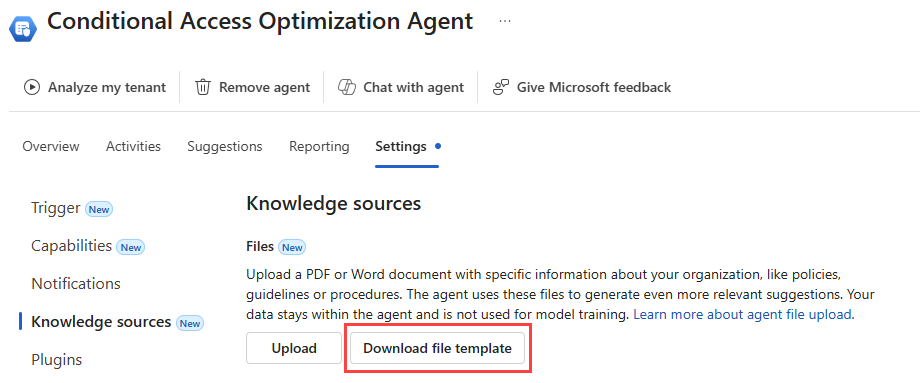Open Chat with agent

click(401, 87)
